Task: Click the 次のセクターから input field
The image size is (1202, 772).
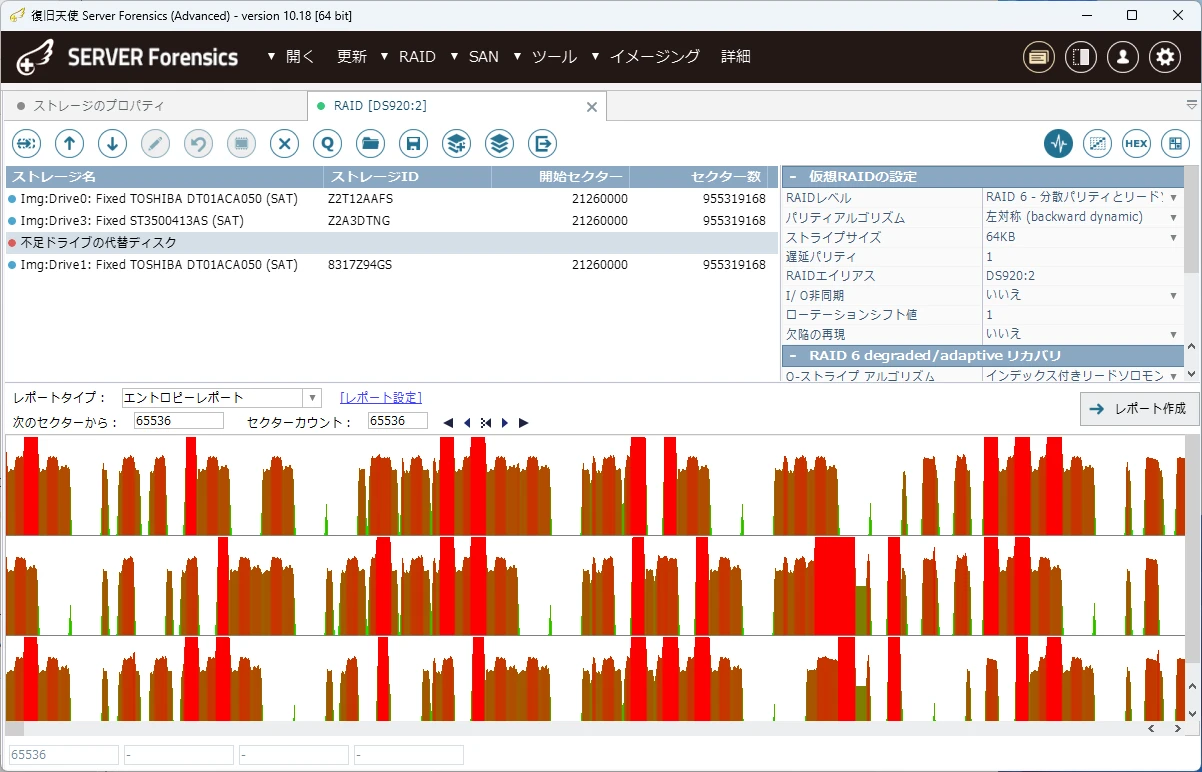Action: [179, 421]
